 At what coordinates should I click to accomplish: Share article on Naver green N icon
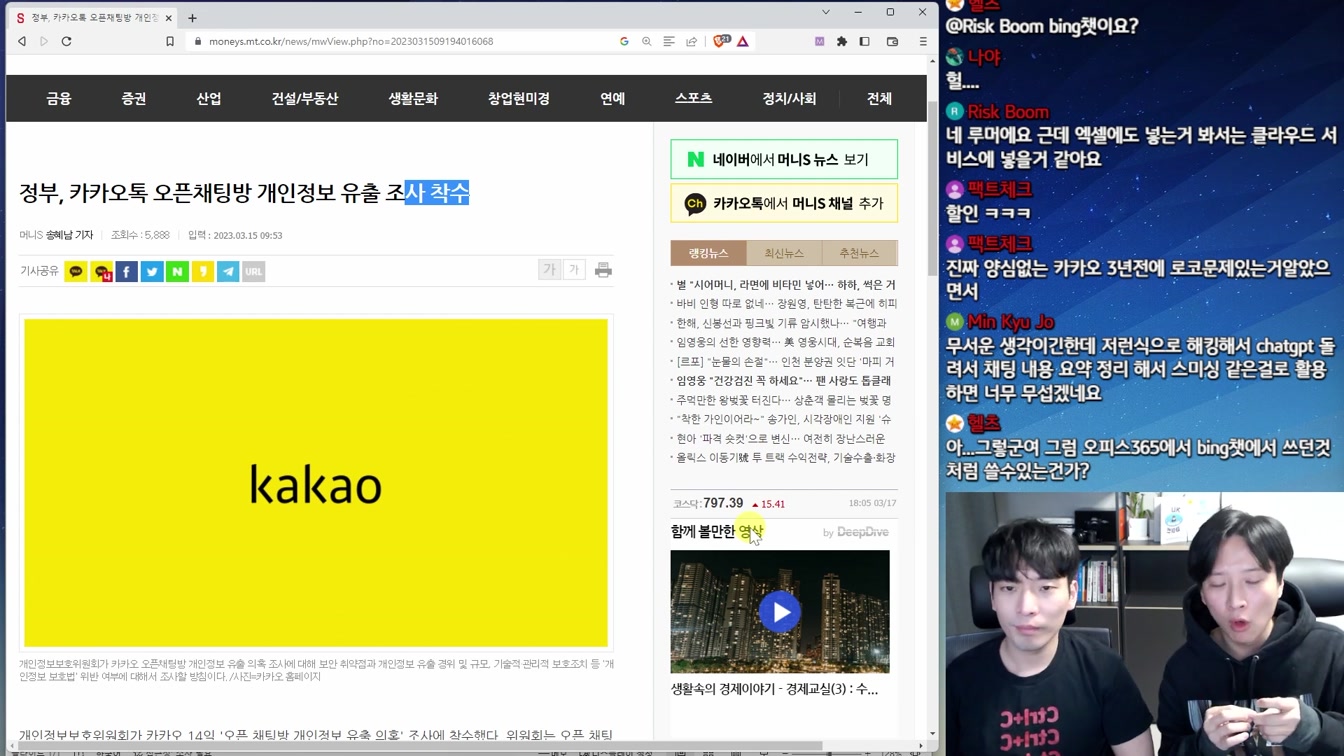click(177, 271)
